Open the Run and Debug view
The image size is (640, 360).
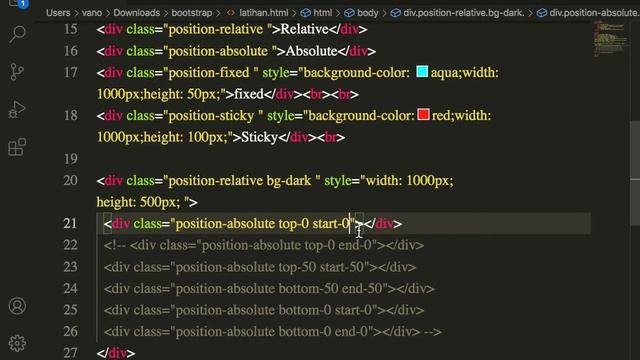17,109
